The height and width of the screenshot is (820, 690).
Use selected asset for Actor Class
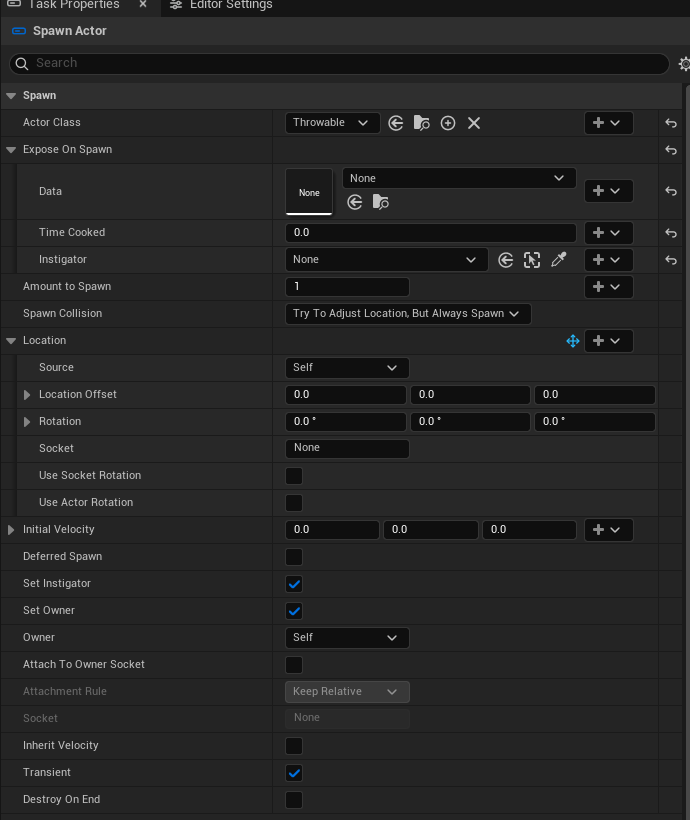coord(395,123)
